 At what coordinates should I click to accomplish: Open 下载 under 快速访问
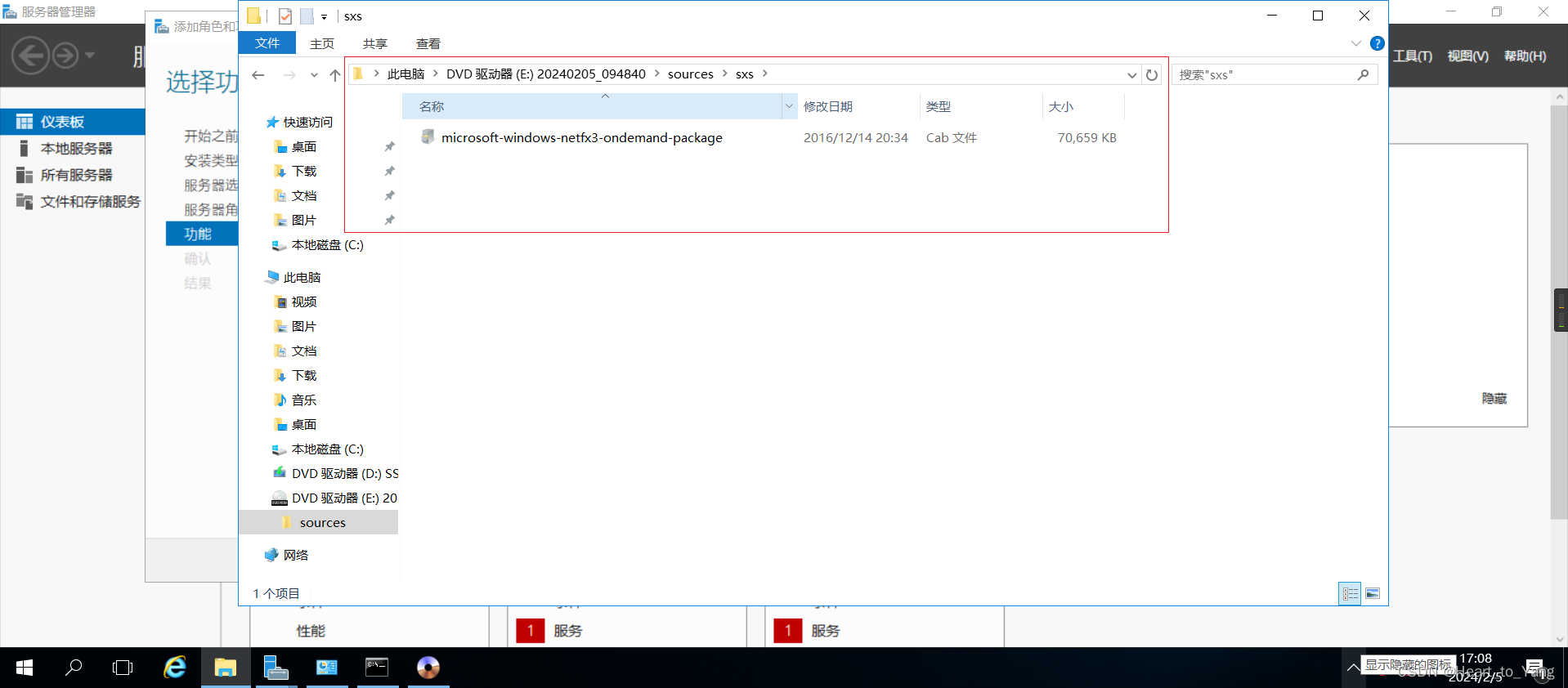[x=304, y=172]
